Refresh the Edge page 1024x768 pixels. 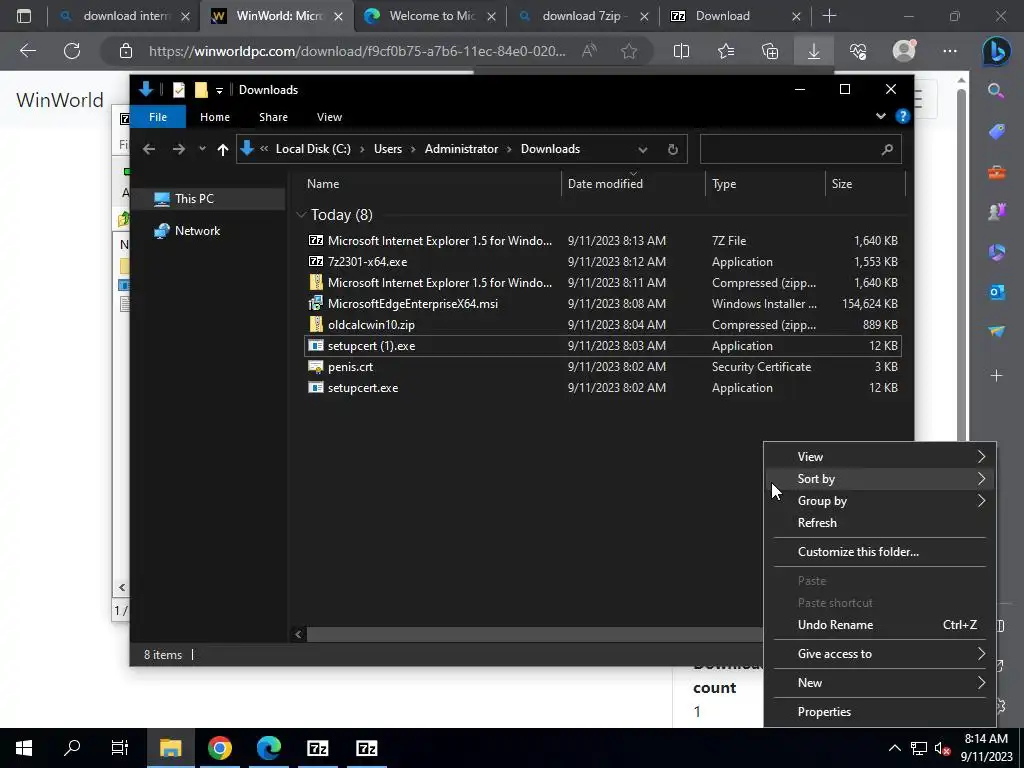[x=72, y=51]
